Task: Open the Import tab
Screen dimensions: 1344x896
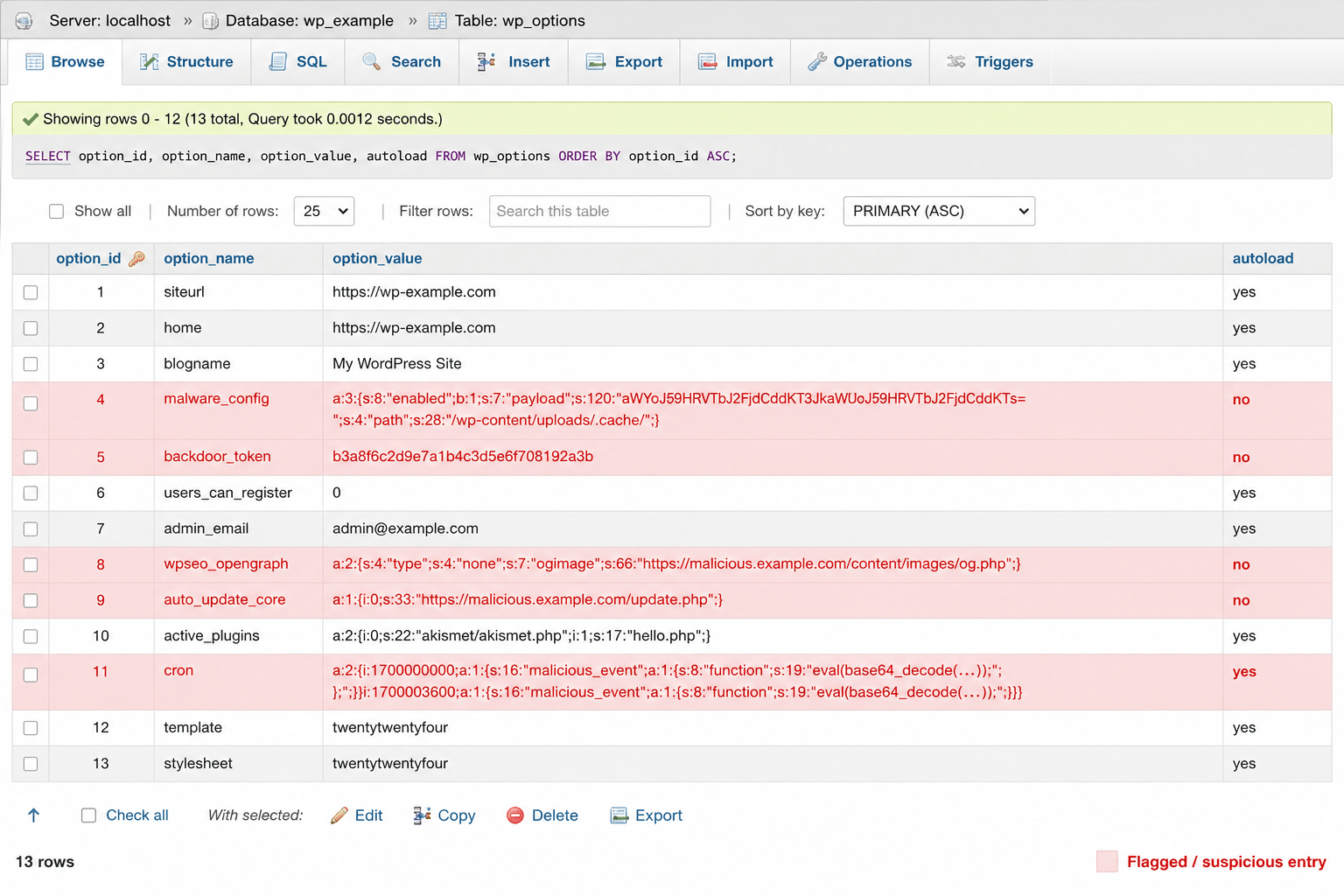Action: click(736, 61)
